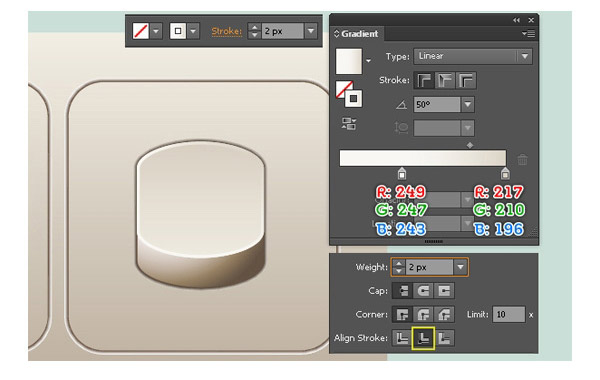
Task: Align stroke to center
Action: pos(403,338)
